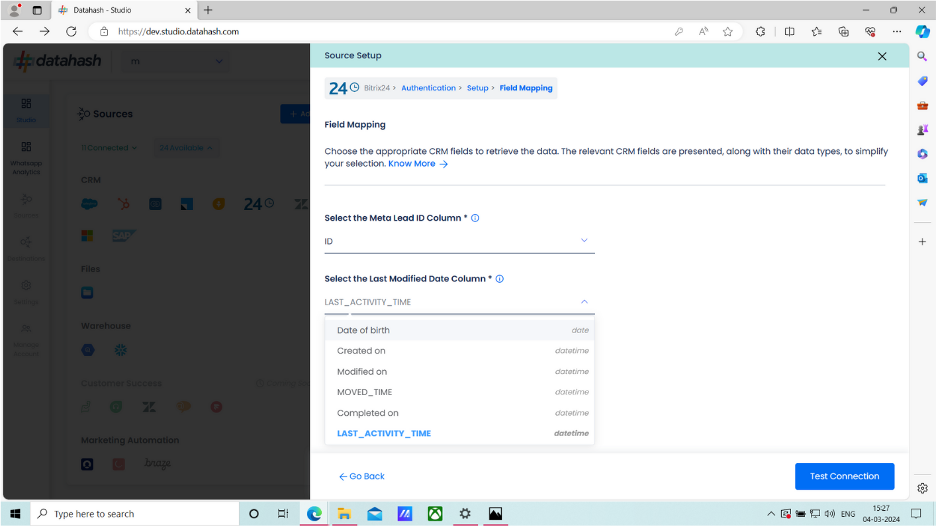Image resolution: width=936 pixels, height=526 pixels.
Task: Open Settings gear on the taskbar
Action: (x=465, y=513)
